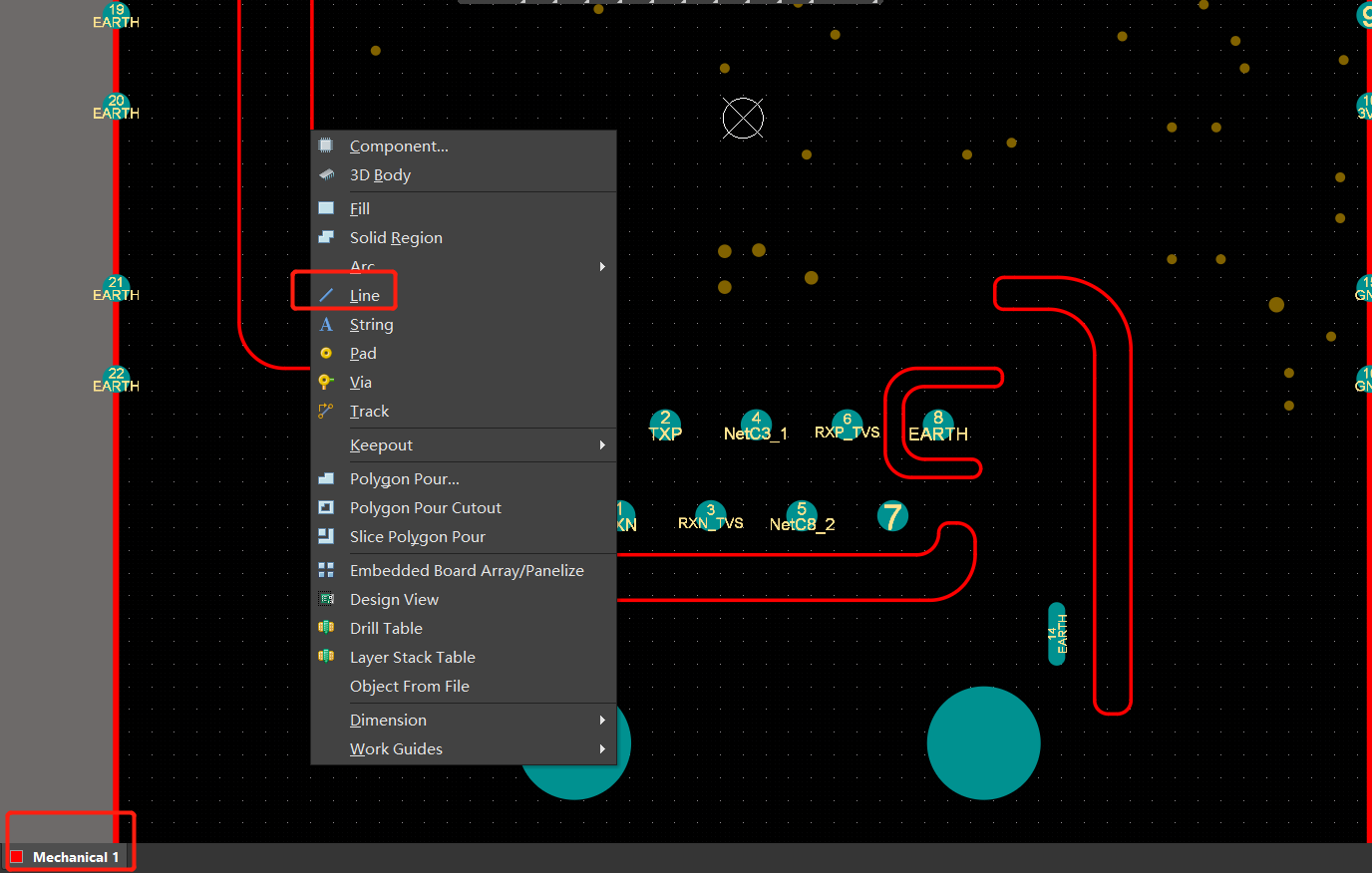Select pad 7
1372x873 pixels.
pos(892,516)
